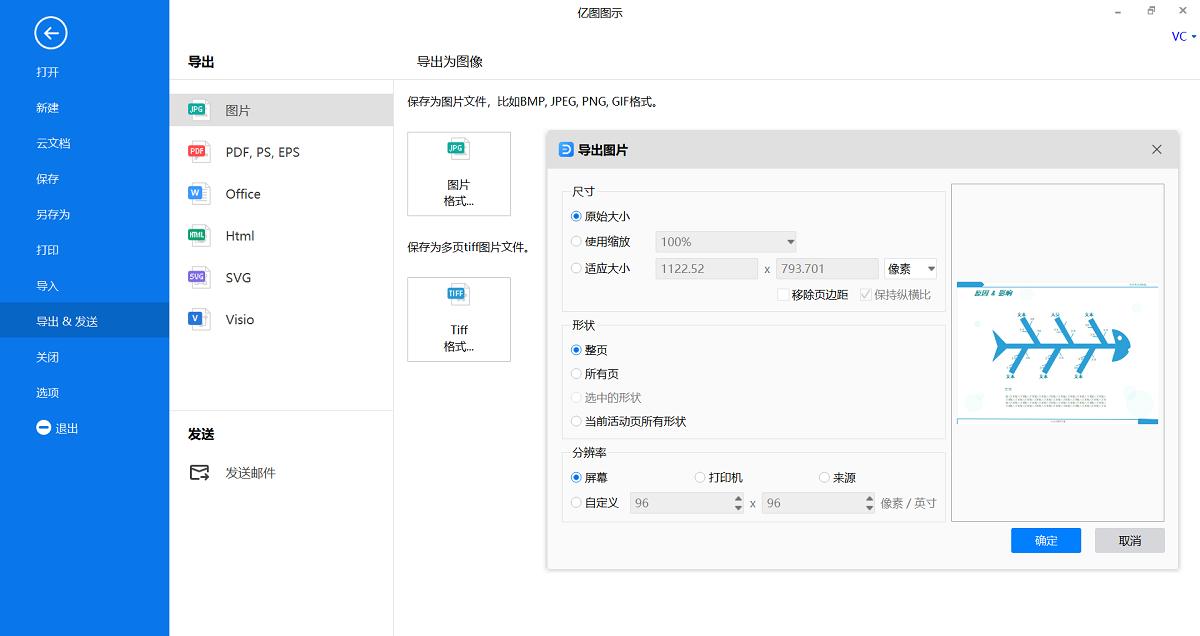
Task: Select the JPG 图片 export format icon
Action: (x=197, y=109)
